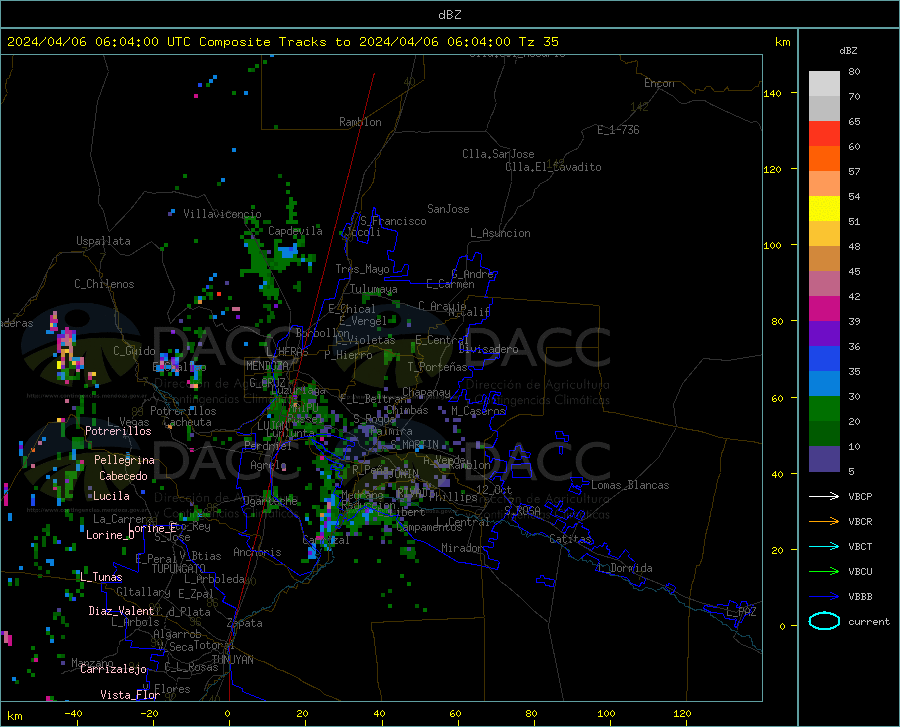Click the Lomas_Blancas map label
The width and height of the screenshot is (900, 727).
coord(630,485)
